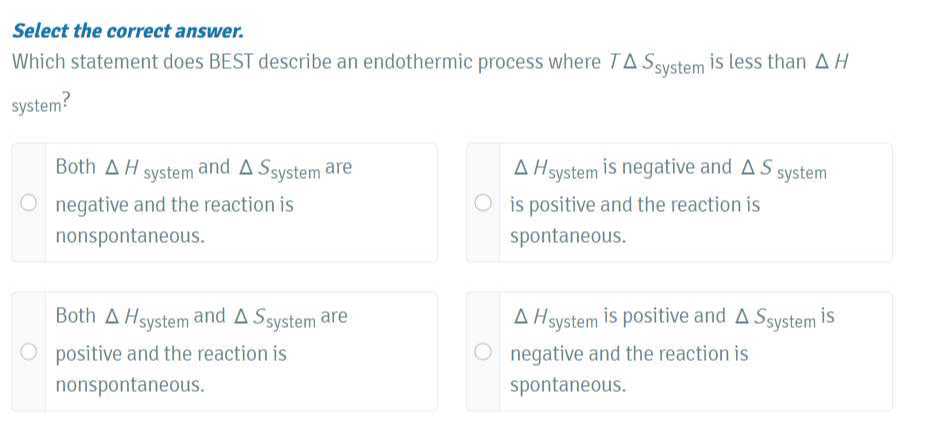Click 'ΔH system is positive' answer card text

672,352
